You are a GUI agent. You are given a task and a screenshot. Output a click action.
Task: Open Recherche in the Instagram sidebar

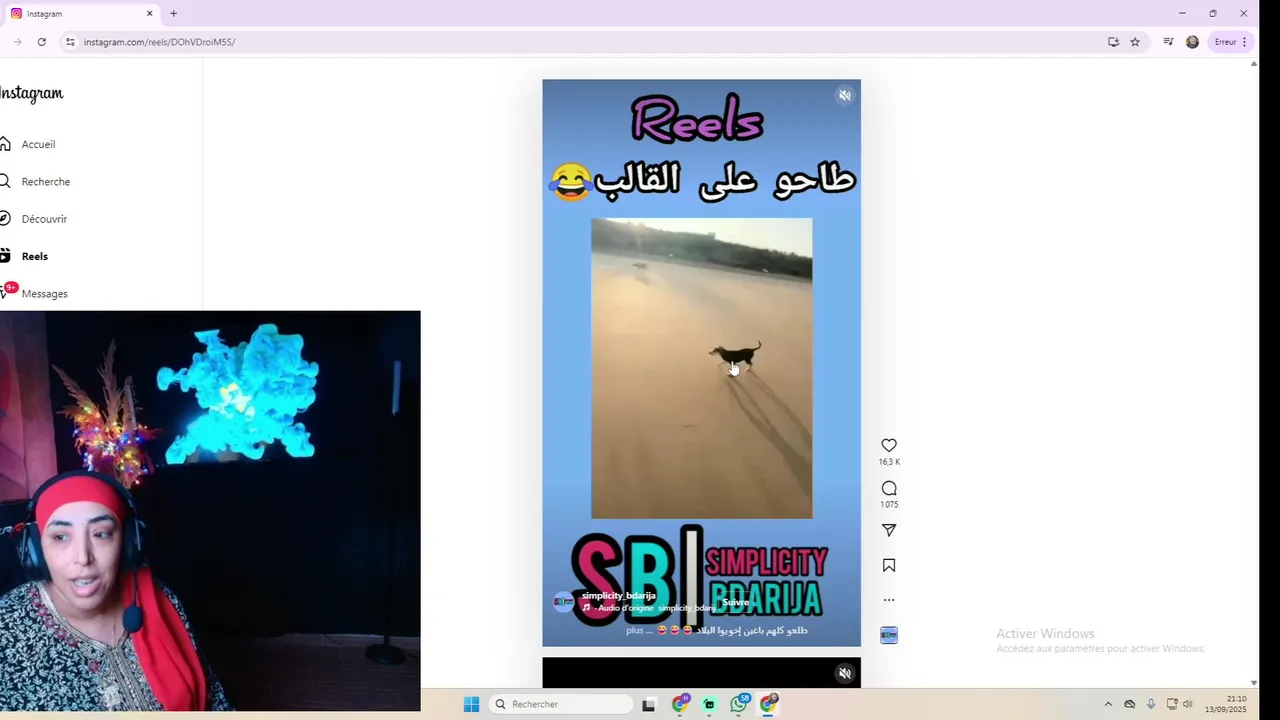click(45, 181)
